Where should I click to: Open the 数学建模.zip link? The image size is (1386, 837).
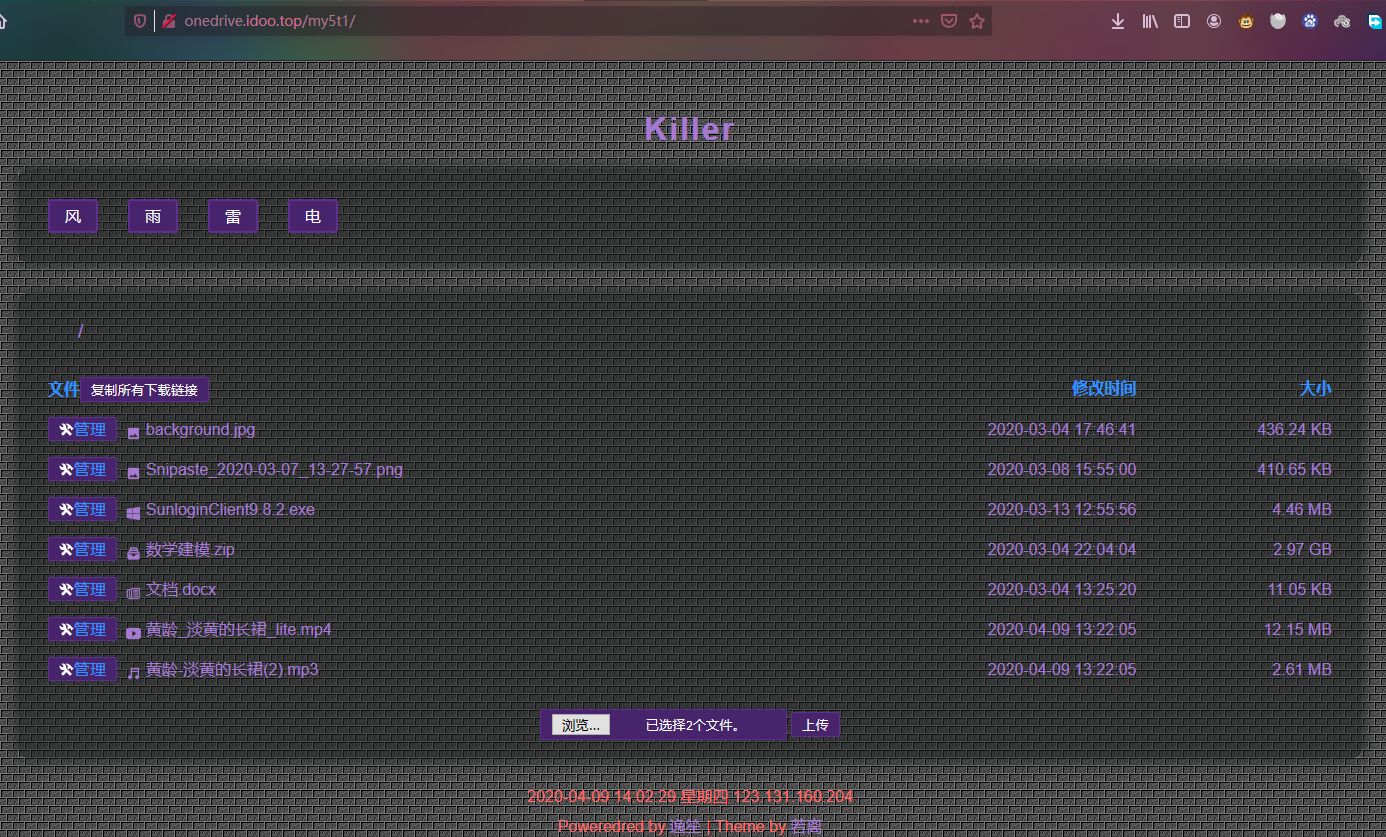(x=190, y=550)
